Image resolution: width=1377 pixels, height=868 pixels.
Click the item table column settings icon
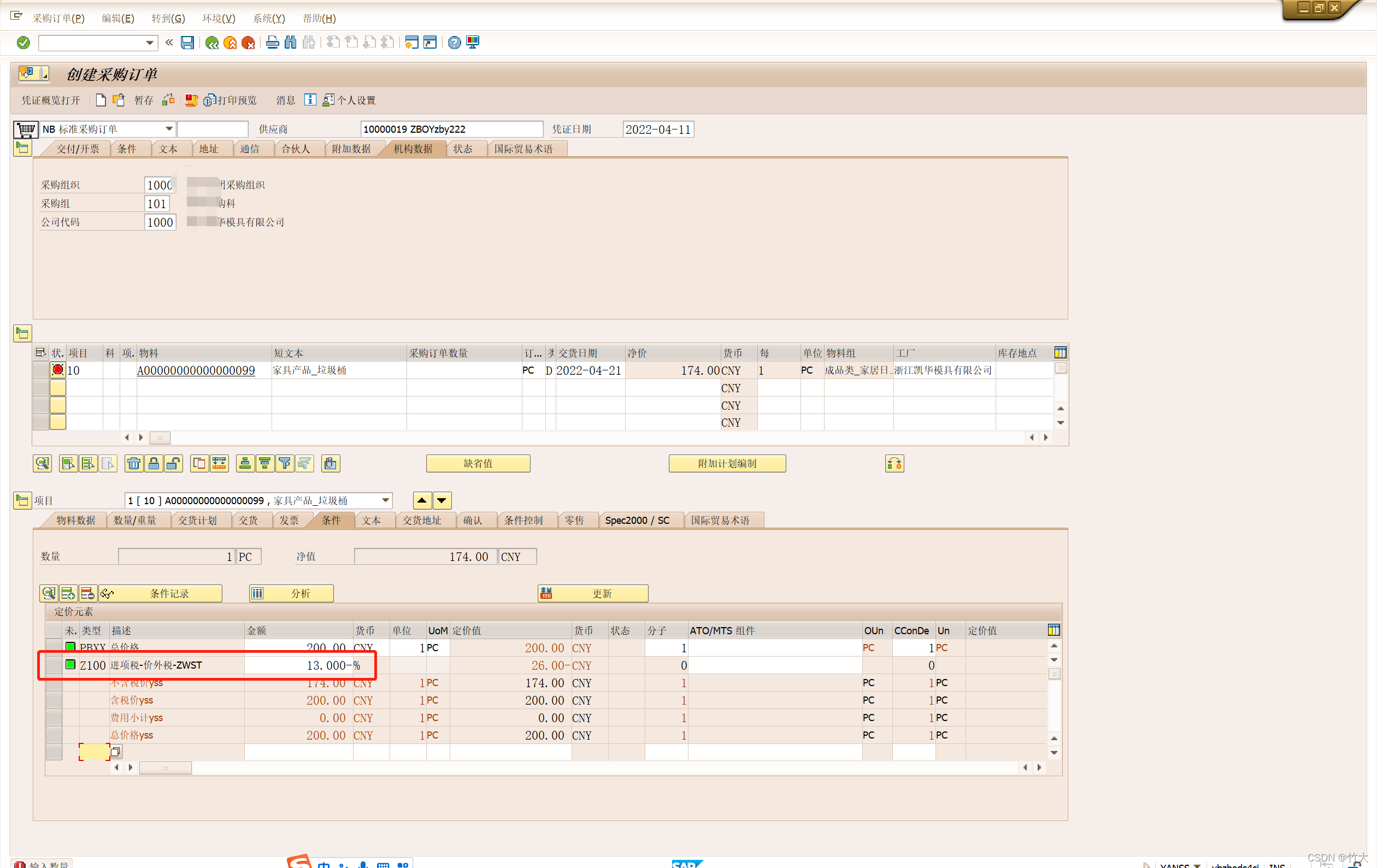point(1060,353)
